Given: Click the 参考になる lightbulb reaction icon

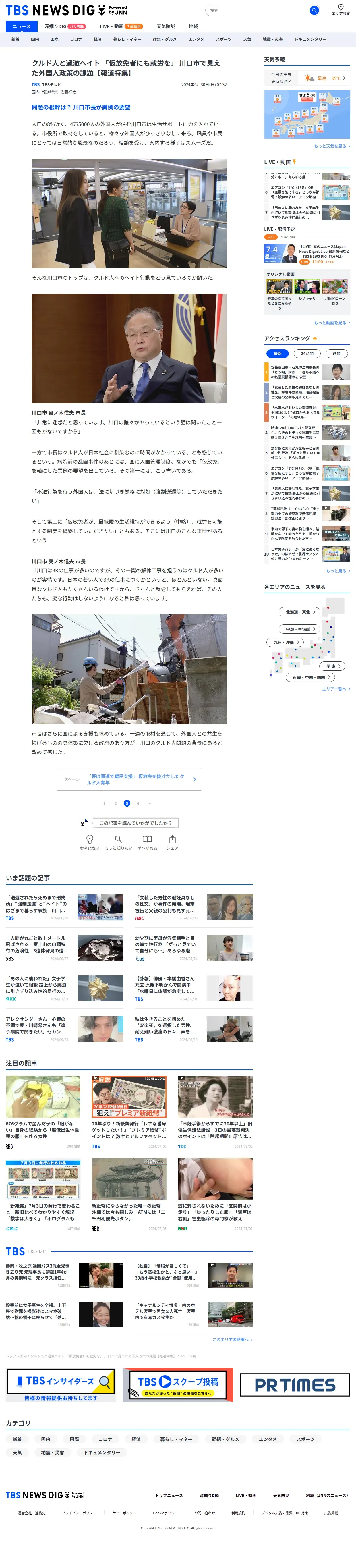Looking at the screenshot, I should (x=90, y=839).
